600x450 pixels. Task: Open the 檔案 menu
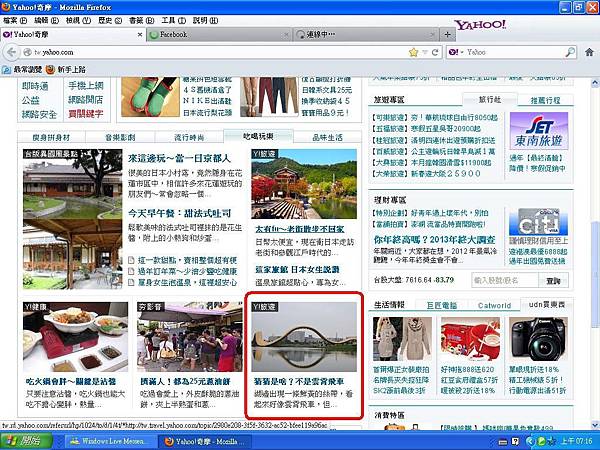coord(15,21)
